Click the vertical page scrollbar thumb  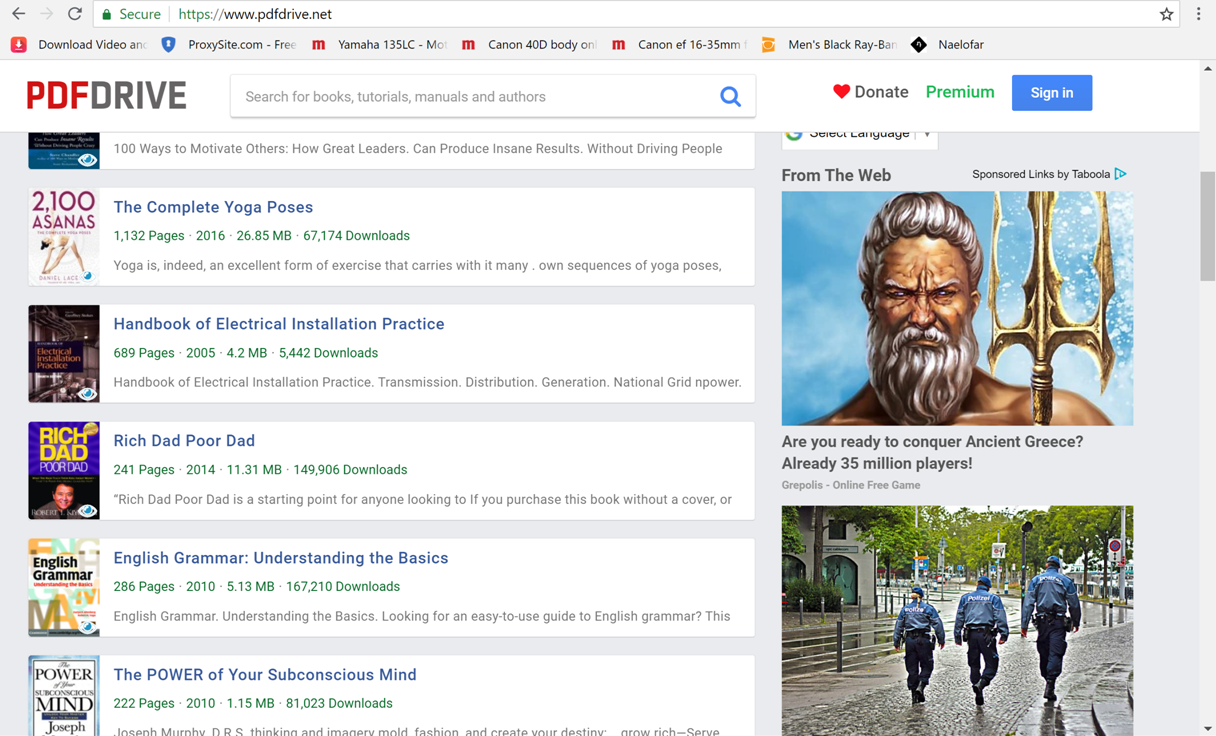click(1207, 225)
